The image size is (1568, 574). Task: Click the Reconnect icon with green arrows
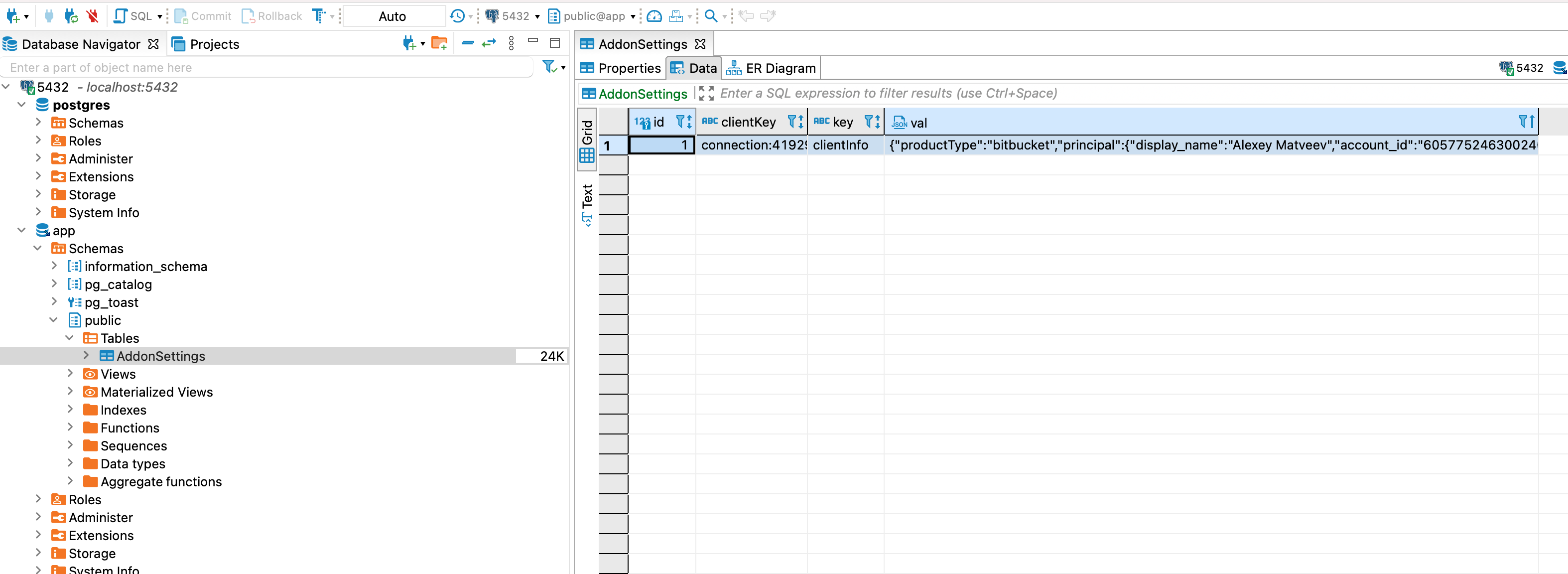point(71,16)
